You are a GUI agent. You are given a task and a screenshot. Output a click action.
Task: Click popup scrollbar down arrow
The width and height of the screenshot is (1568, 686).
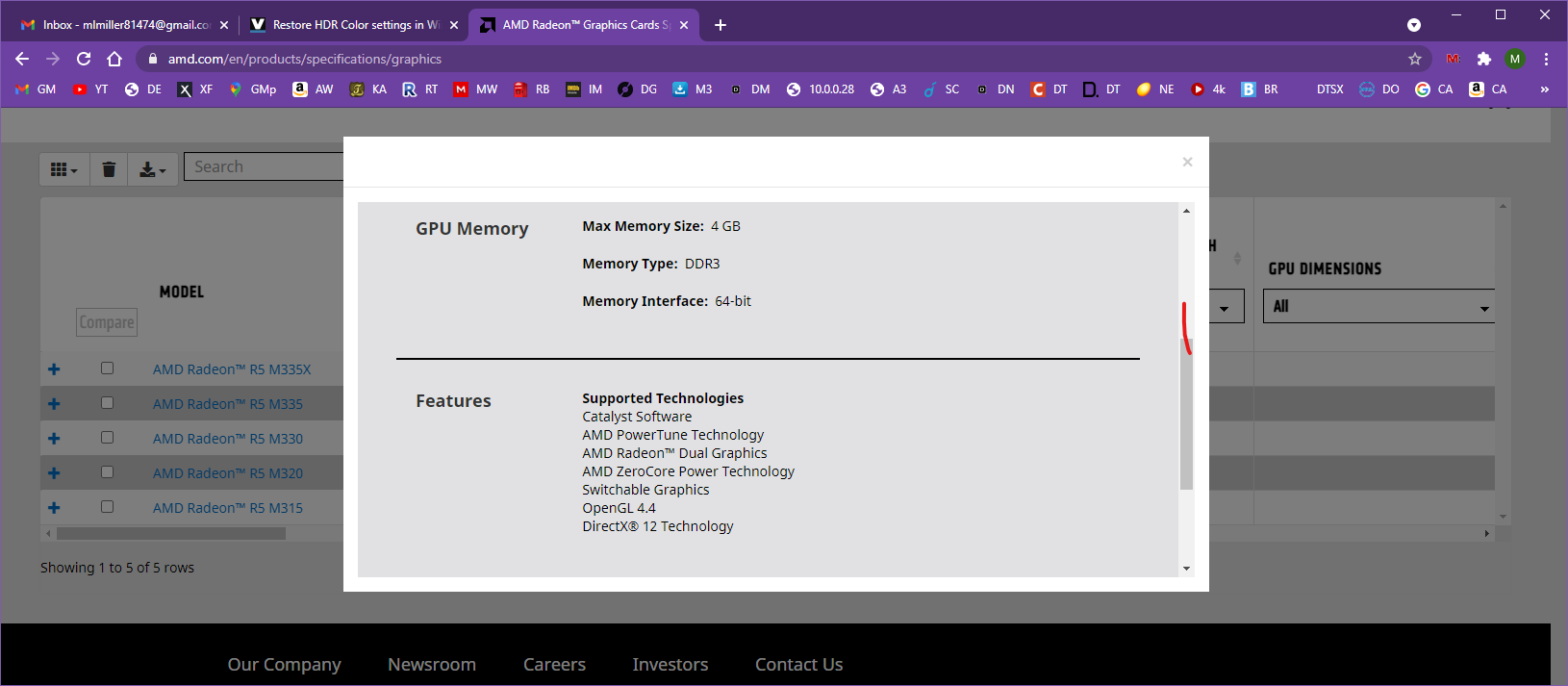(1186, 569)
